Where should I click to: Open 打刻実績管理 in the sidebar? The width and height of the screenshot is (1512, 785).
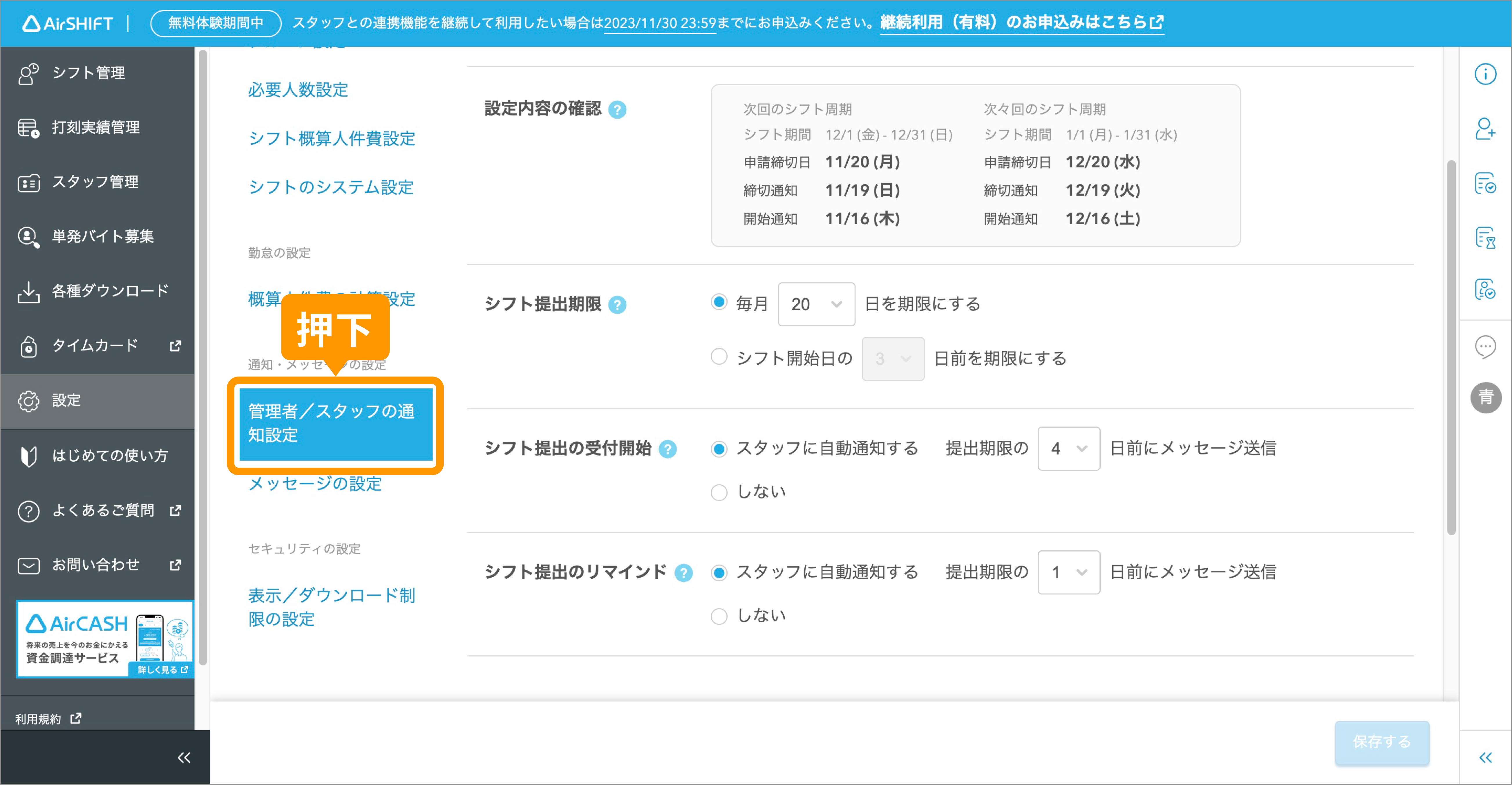click(x=97, y=127)
